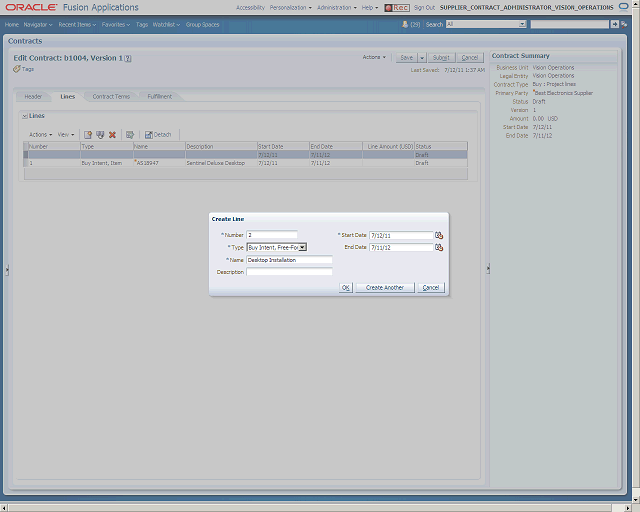The image size is (640, 512).
Task: Click the global search text box
Action: tap(569, 24)
